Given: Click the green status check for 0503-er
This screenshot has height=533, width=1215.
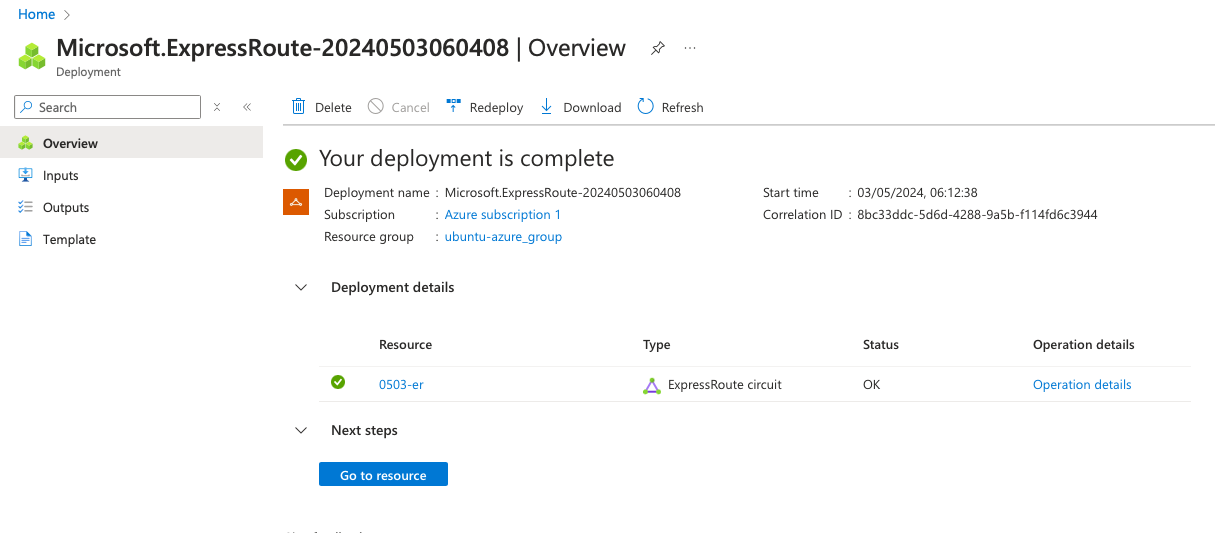Looking at the screenshot, I should point(338,382).
